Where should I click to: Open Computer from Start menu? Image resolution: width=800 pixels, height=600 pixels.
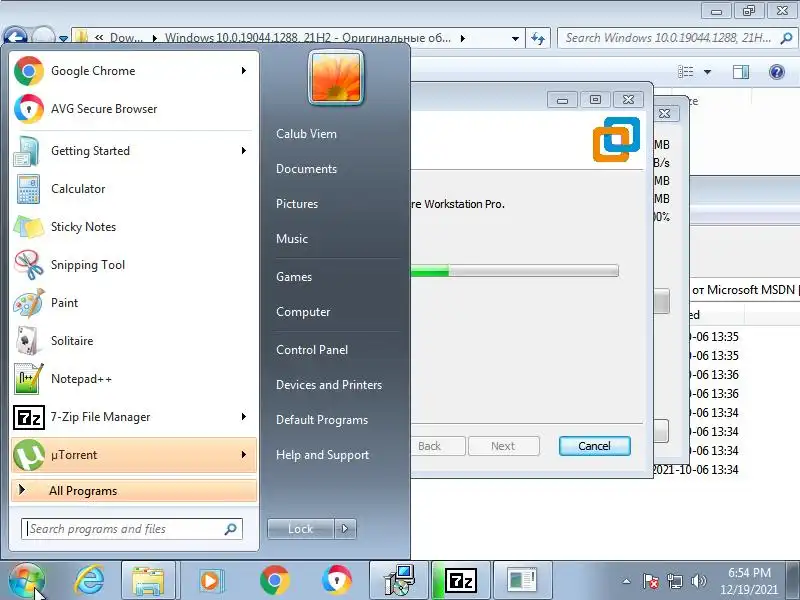(x=303, y=312)
